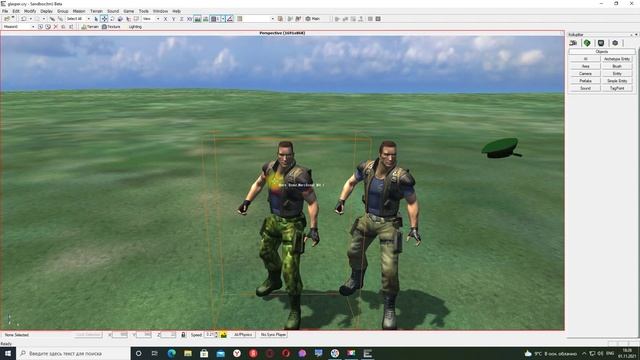Click the Lighting toolbar button
Screen dimensions: 640x360
tap(135, 27)
